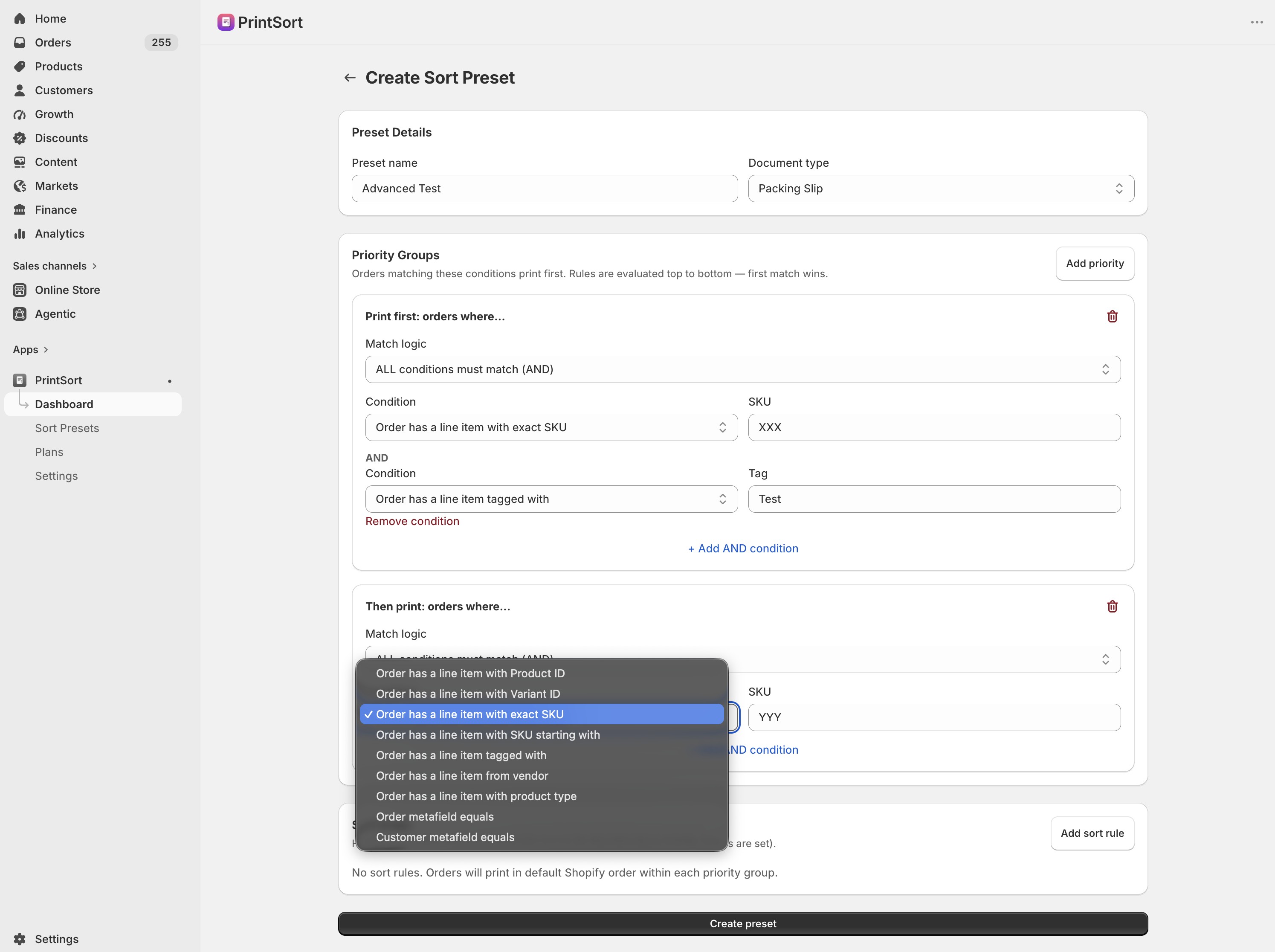Viewport: 1275px width, 952px height.
Task: Click the Agentic robot icon
Action: pos(20,314)
